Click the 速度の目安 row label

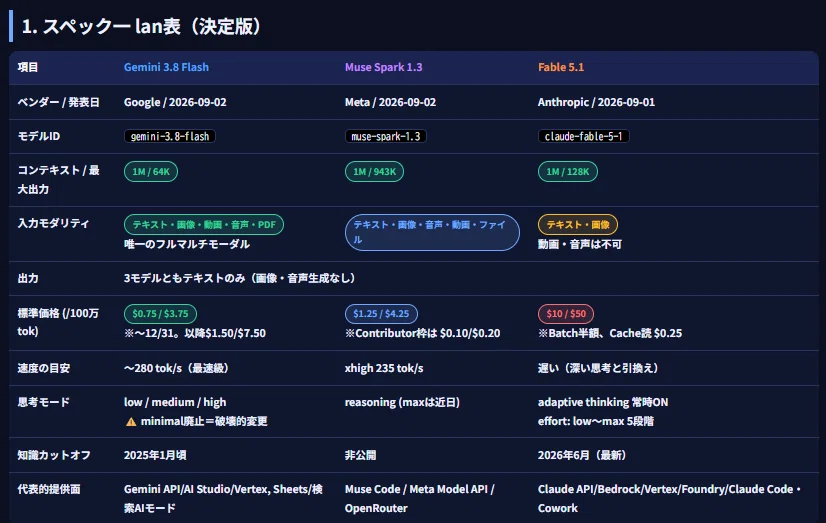(x=43, y=368)
